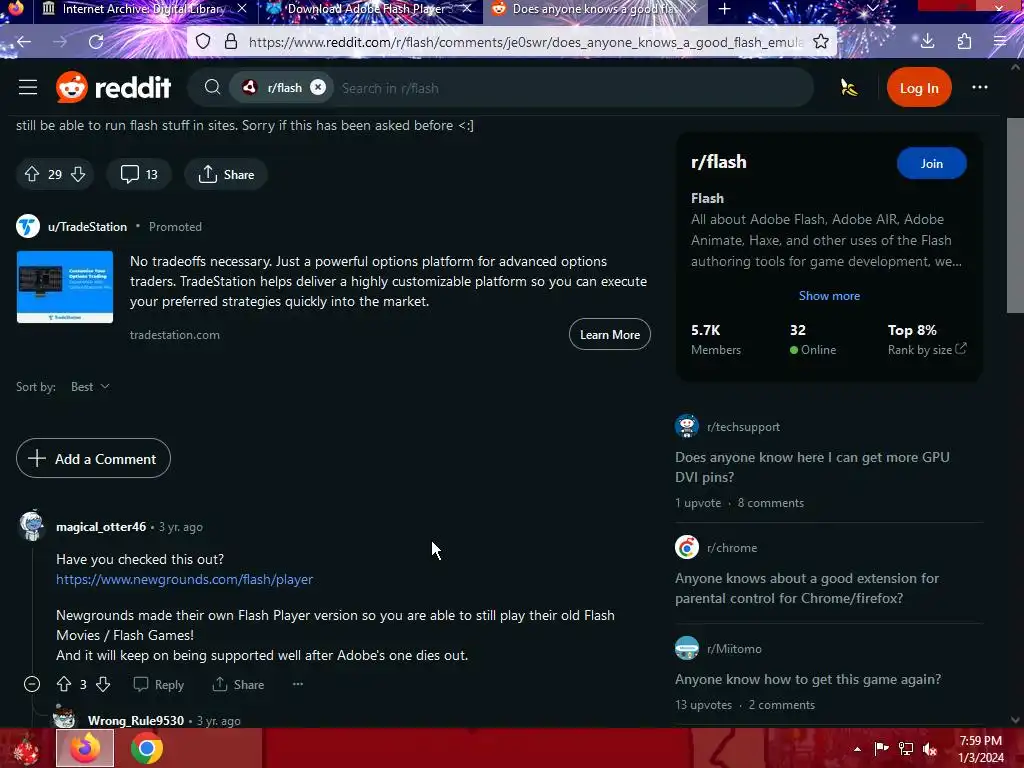Screen dimensions: 1024x768
Task: Open the GPU DVI pins post
Action: click(x=812, y=467)
